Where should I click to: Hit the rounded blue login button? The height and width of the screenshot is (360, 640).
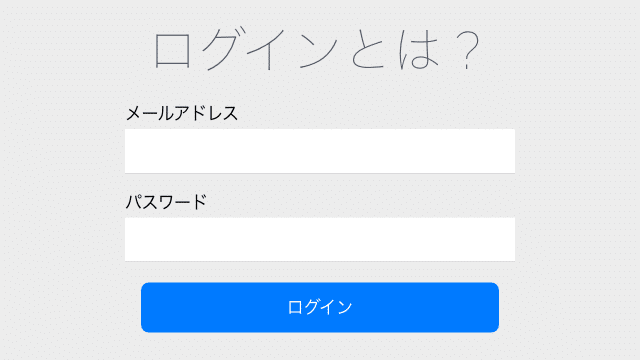coord(320,307)
